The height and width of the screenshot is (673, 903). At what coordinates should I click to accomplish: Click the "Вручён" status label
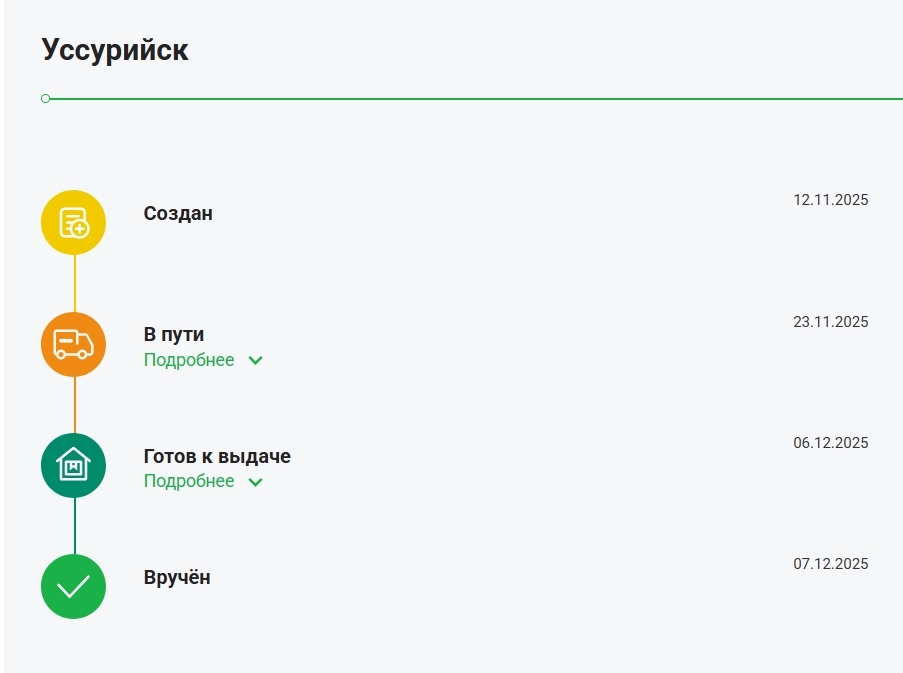click(x=177, y=577)
